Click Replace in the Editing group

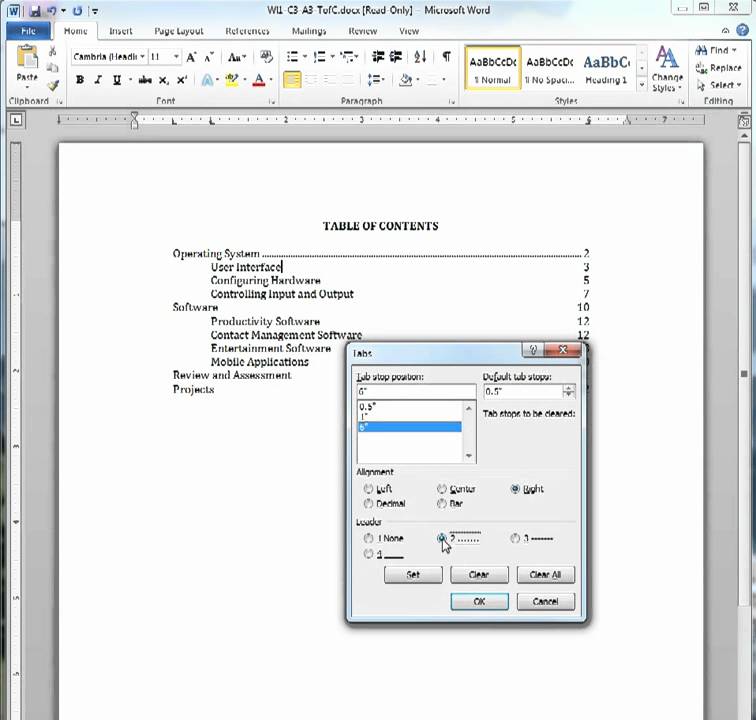tap(718, 68)
